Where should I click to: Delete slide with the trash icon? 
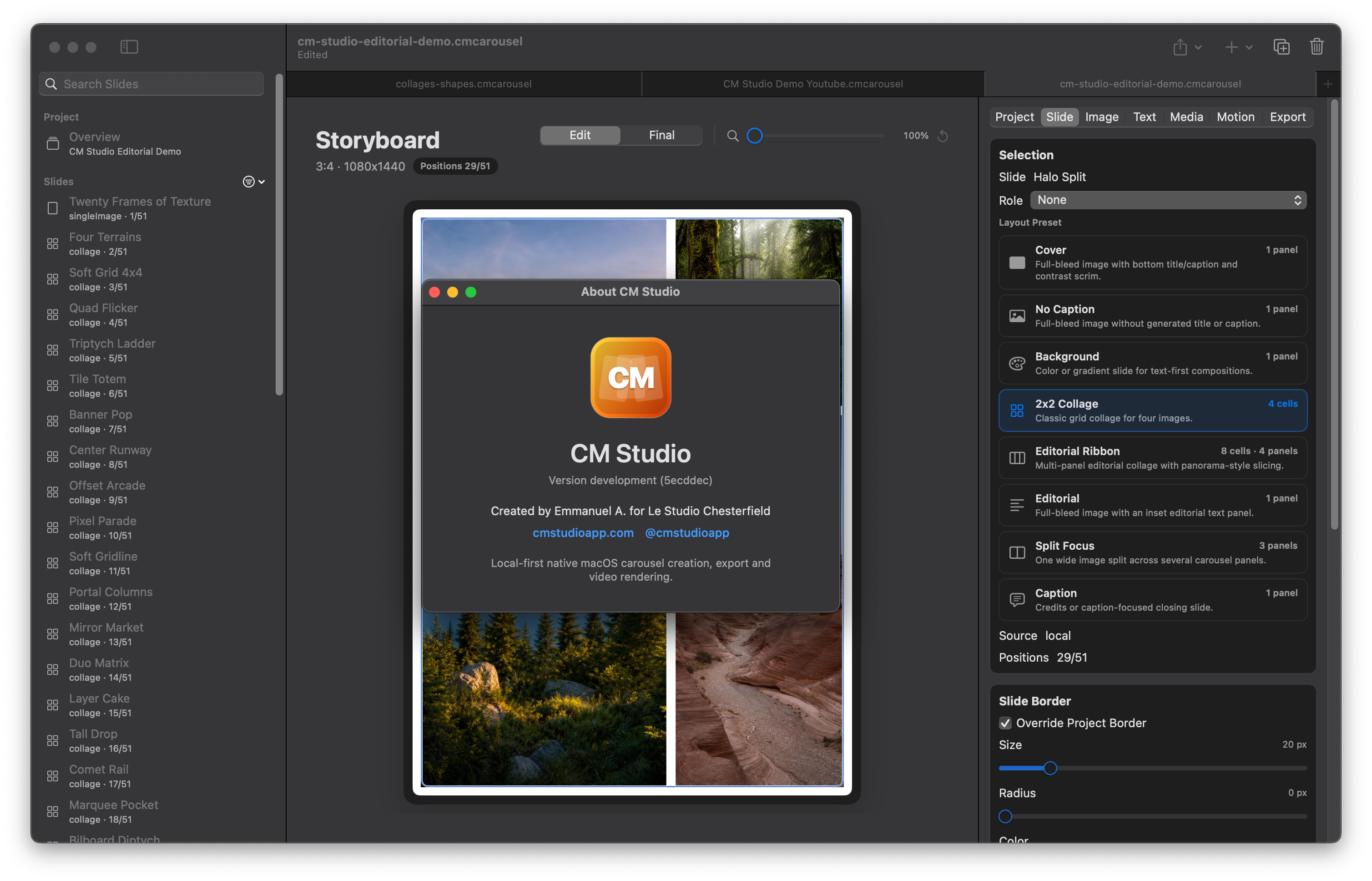click(1317, 46)
